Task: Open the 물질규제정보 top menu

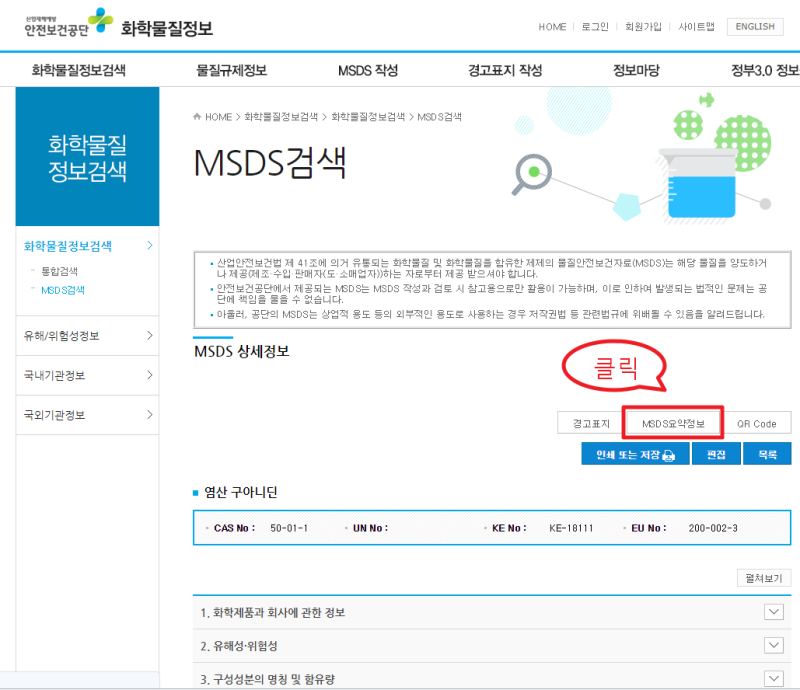Action: [232, 70]
